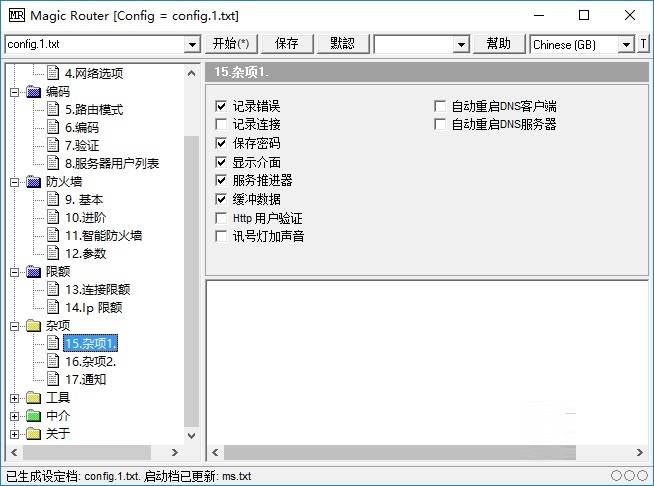This screenshot has height=486, width=654.
Task: Click the blue 防火墙 folder icon
Action: click(x=33, y=181)
